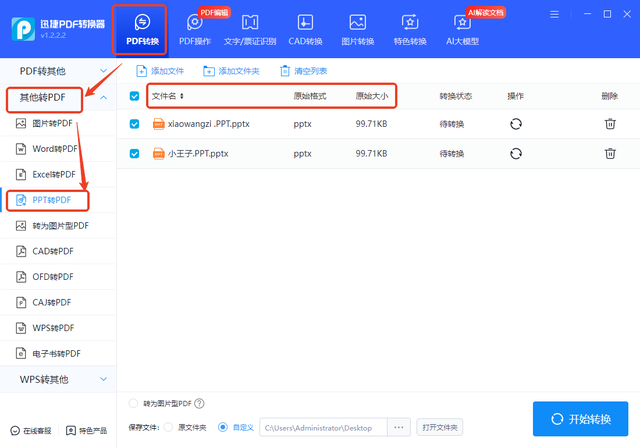
Task: Click 打开文件夹 button
Action: pyautogui.click(x=440, y=428)
